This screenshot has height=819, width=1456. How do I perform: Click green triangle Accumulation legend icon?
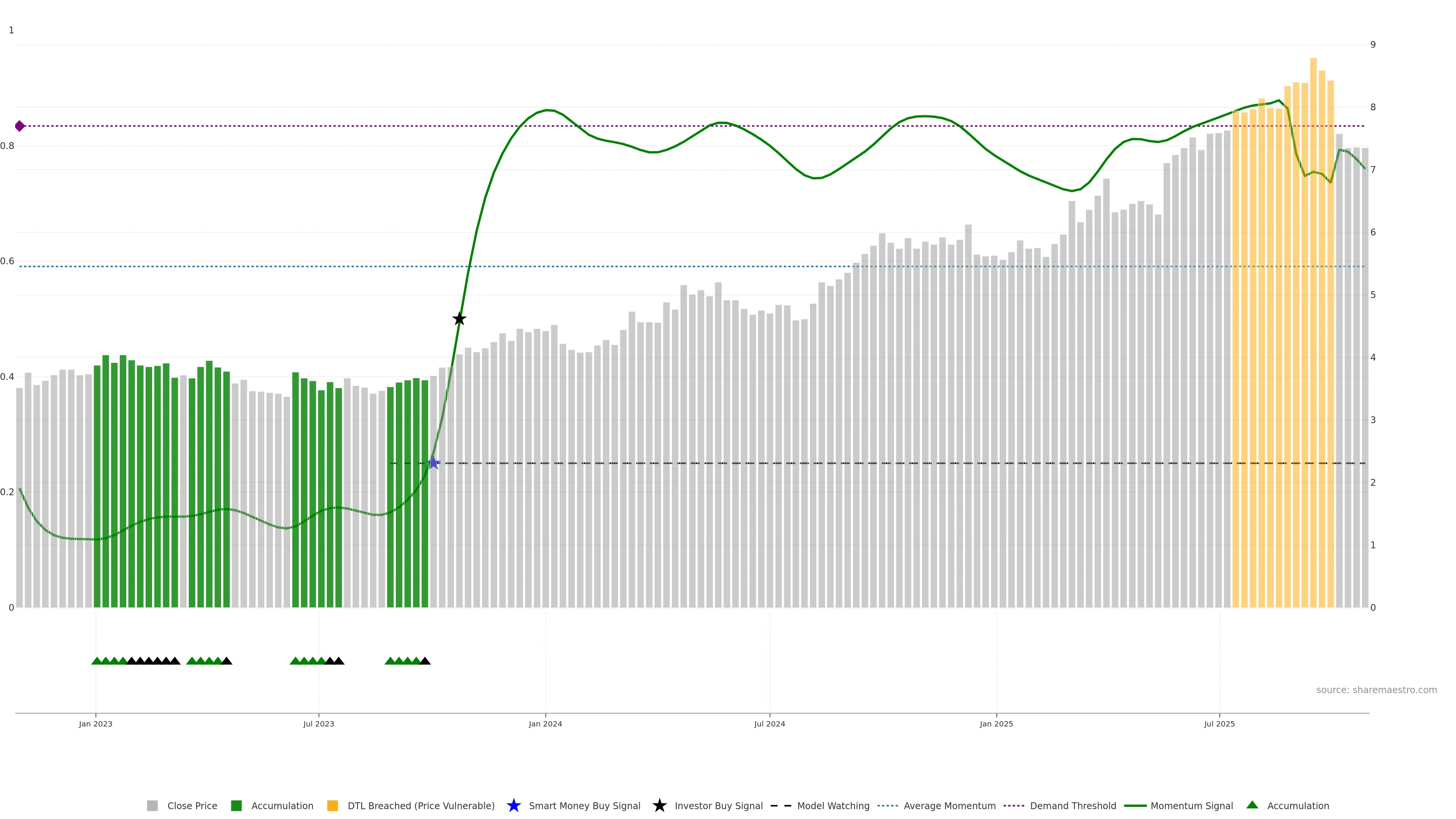pyautogui.click(x=1252, y=805)
